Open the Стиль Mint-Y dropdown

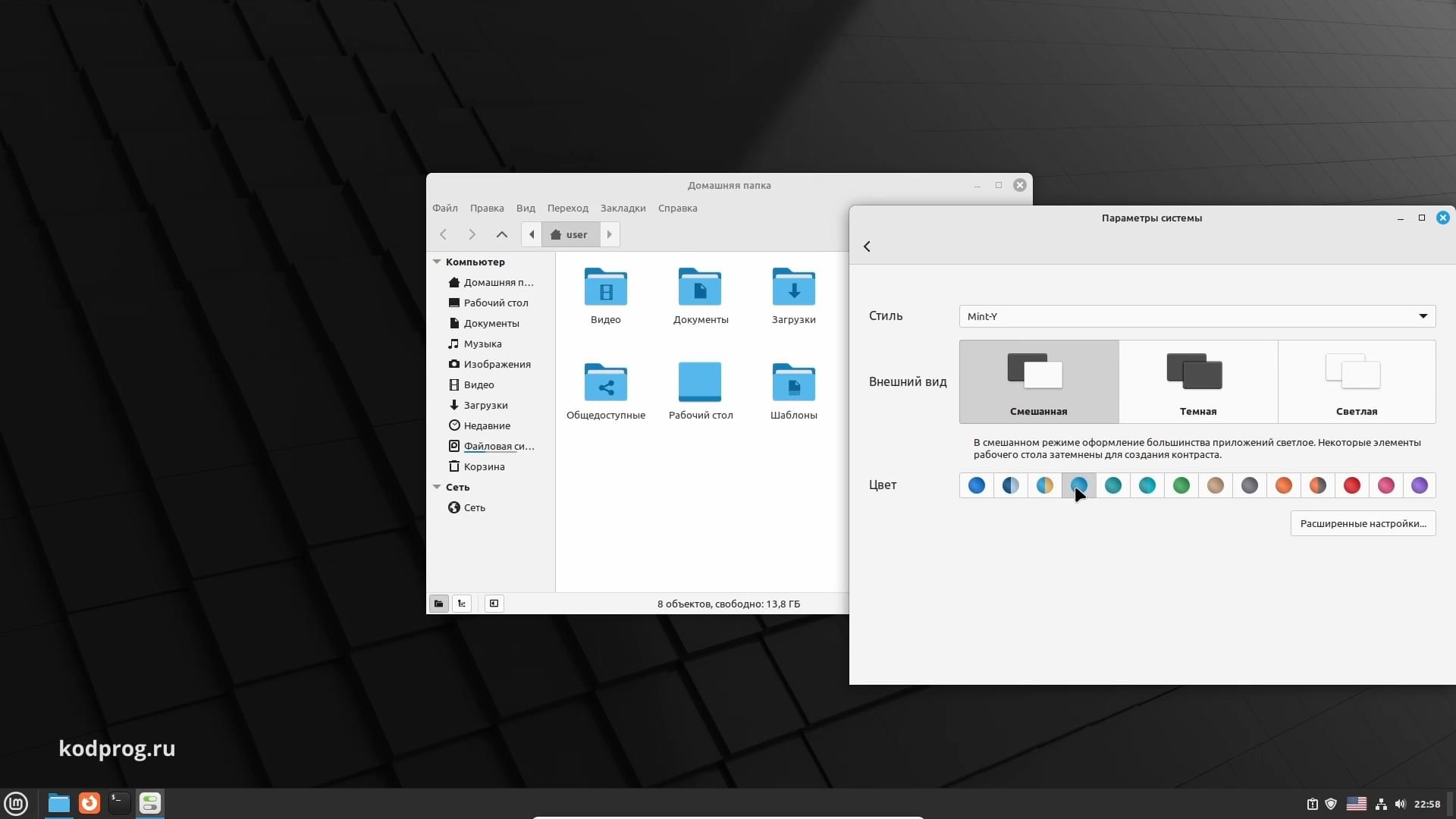tap(1197, 316)
